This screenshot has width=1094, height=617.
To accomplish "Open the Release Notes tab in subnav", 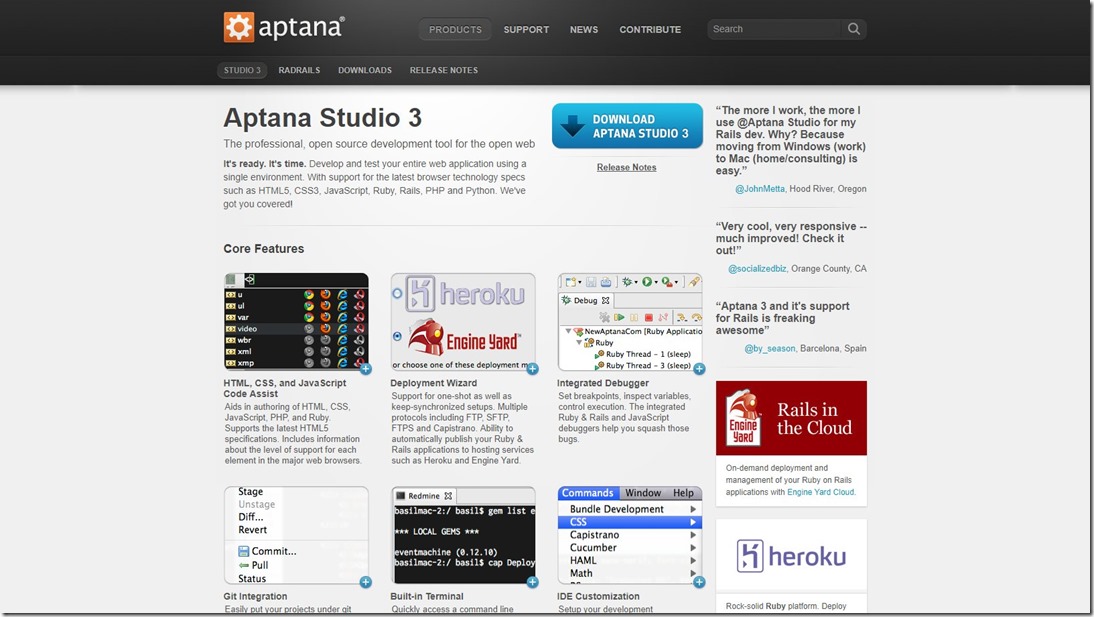I will click(444, 70).
